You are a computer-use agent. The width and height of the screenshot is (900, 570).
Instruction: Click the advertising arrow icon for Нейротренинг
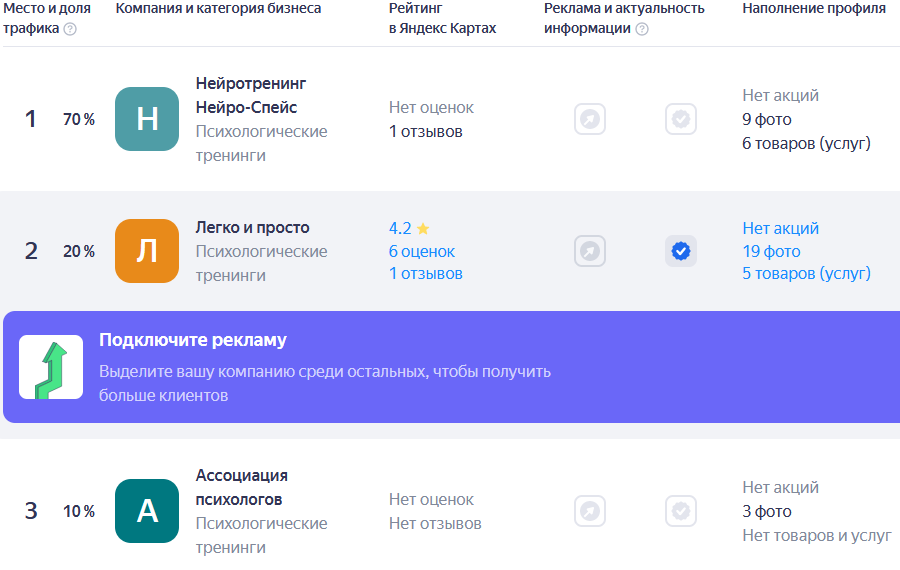coord(590,119)
